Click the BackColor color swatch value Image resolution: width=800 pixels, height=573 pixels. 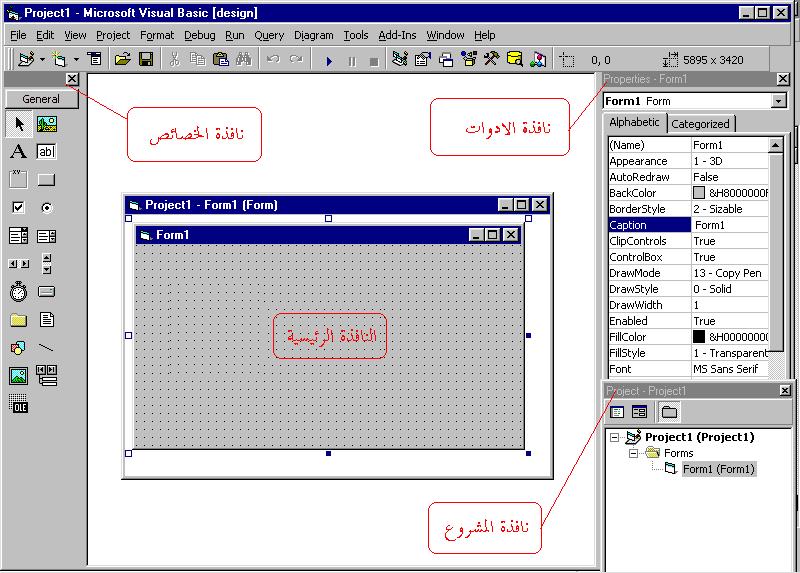pos(699,192)
